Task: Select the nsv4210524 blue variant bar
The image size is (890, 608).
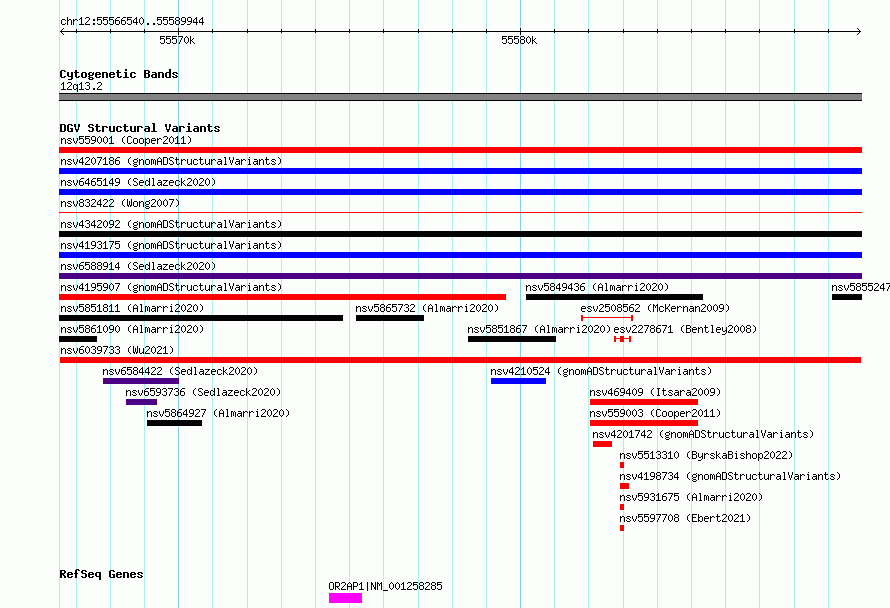Action: 518,381
